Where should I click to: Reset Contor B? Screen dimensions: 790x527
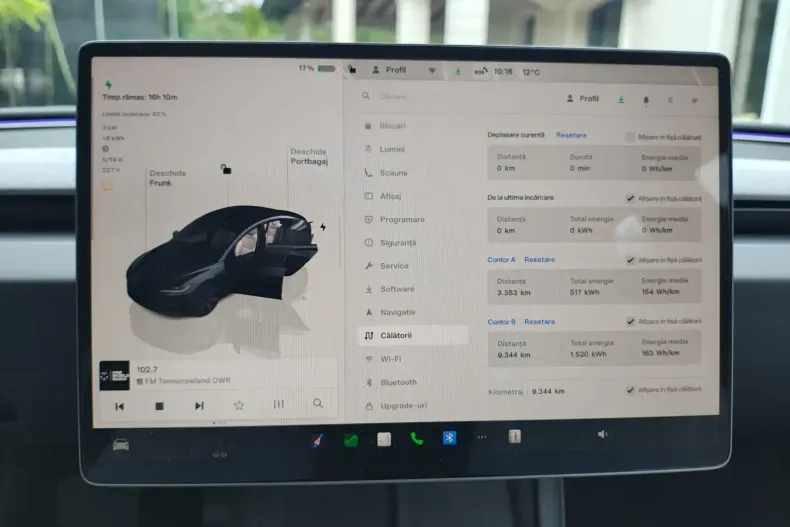point(540,321)
